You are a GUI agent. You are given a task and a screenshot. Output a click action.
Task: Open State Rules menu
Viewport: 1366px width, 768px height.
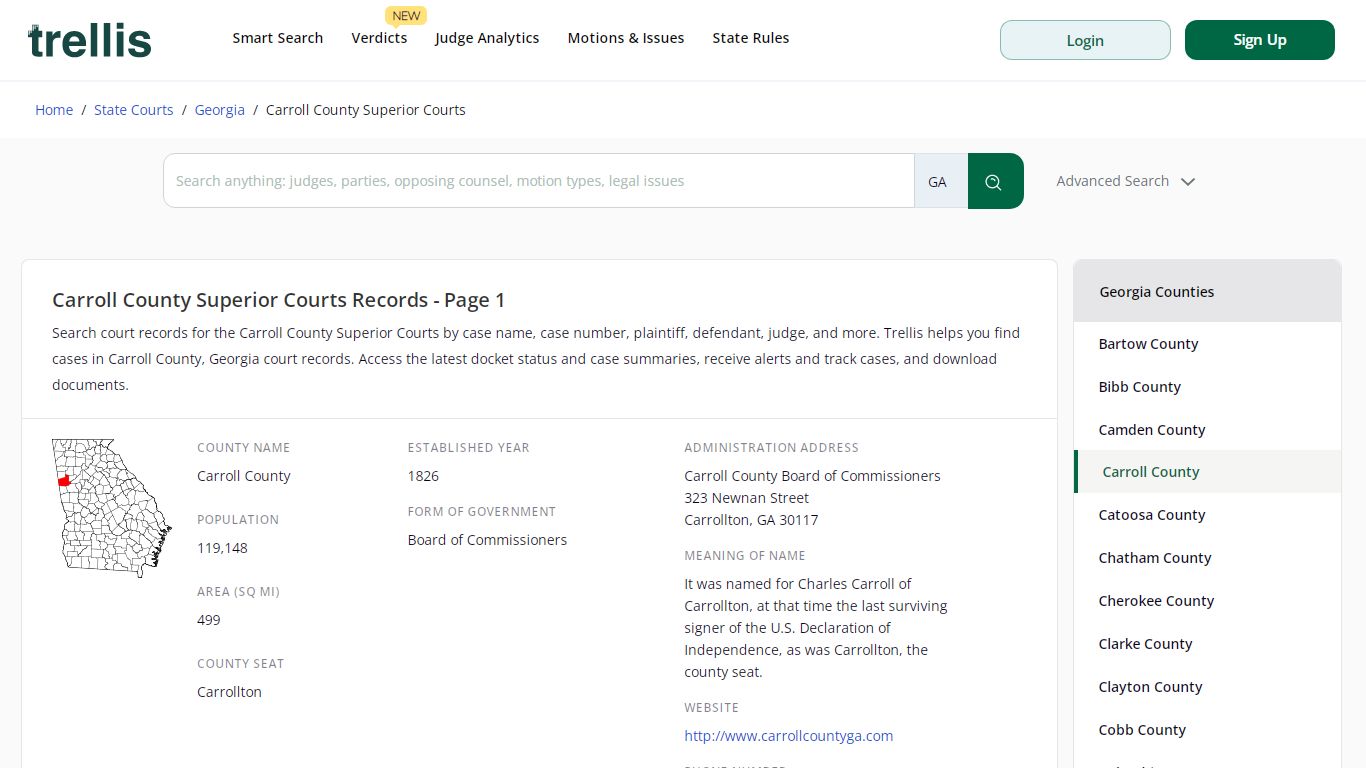click(x=751, y=38)
